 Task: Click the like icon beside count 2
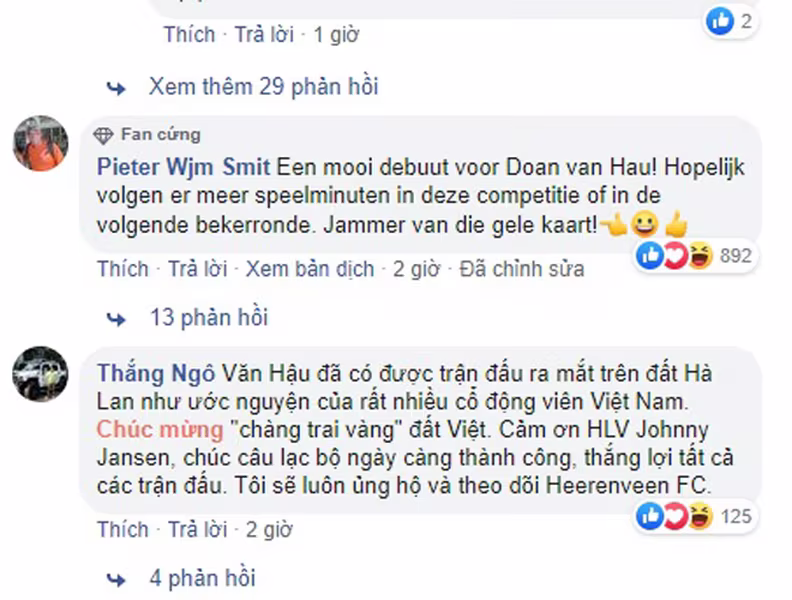coord(720,21)
